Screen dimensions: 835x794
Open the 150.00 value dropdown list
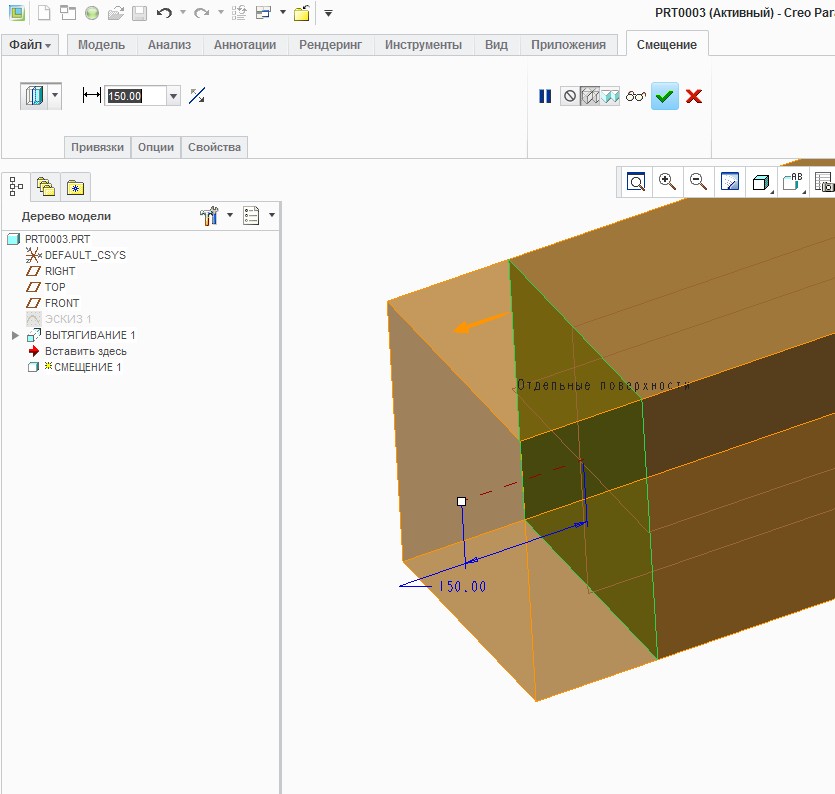(173, 96)
